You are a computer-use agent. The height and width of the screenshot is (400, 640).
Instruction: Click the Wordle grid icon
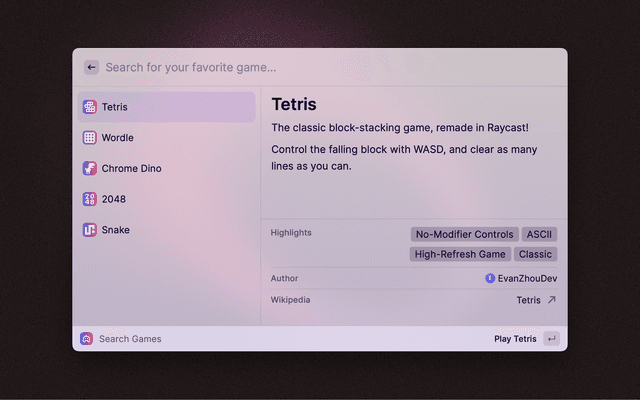pyautogui.click(x=90, y=138)
